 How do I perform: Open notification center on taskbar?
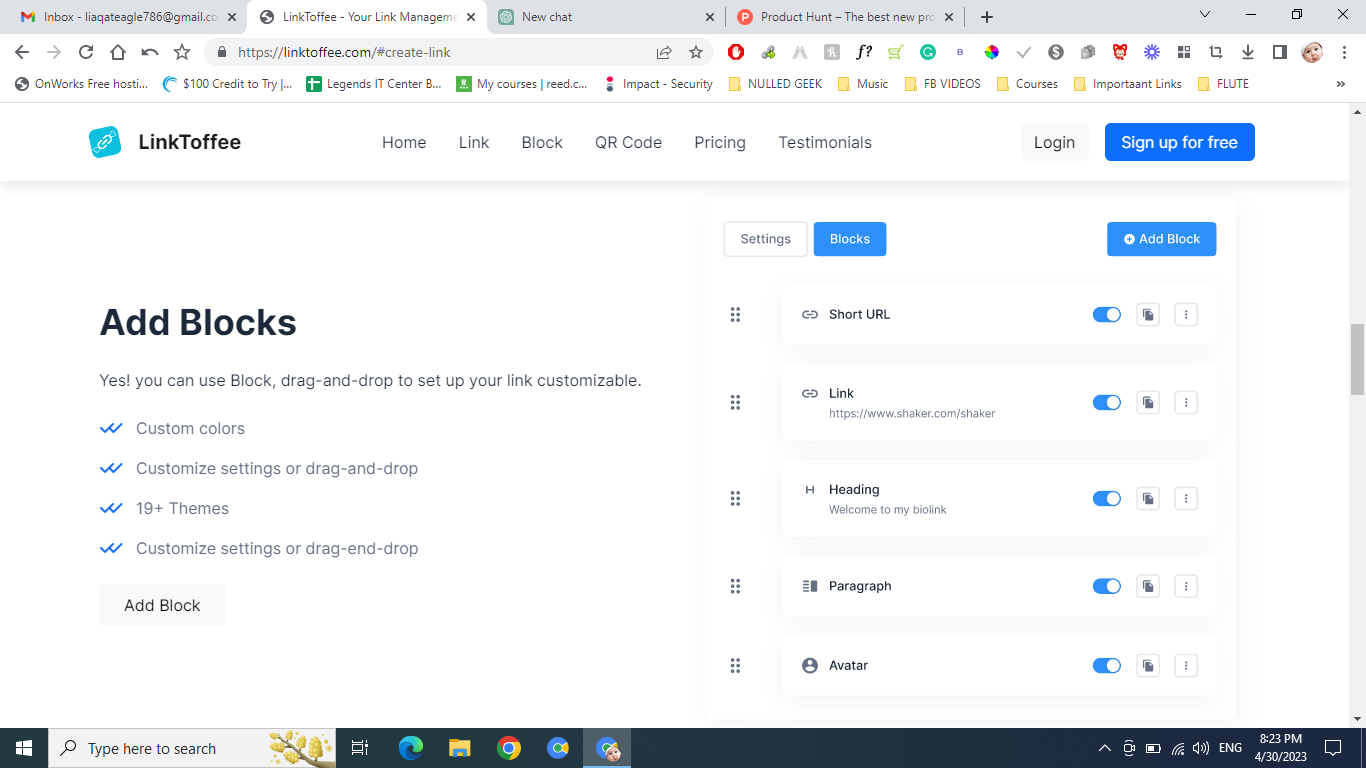(1332, 748)
